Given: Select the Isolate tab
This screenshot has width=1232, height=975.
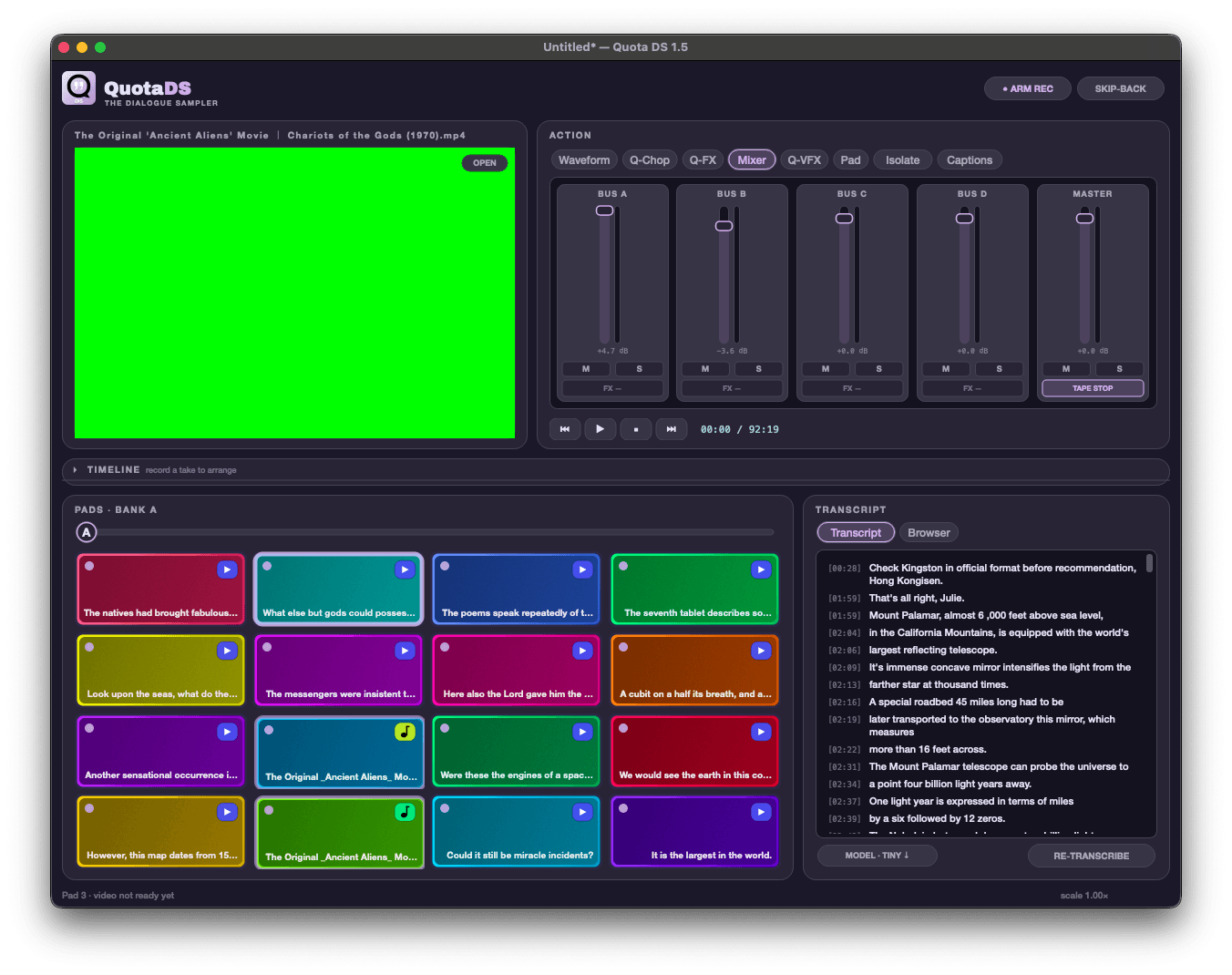Looking at the screenshot, I should coord(903,160).
